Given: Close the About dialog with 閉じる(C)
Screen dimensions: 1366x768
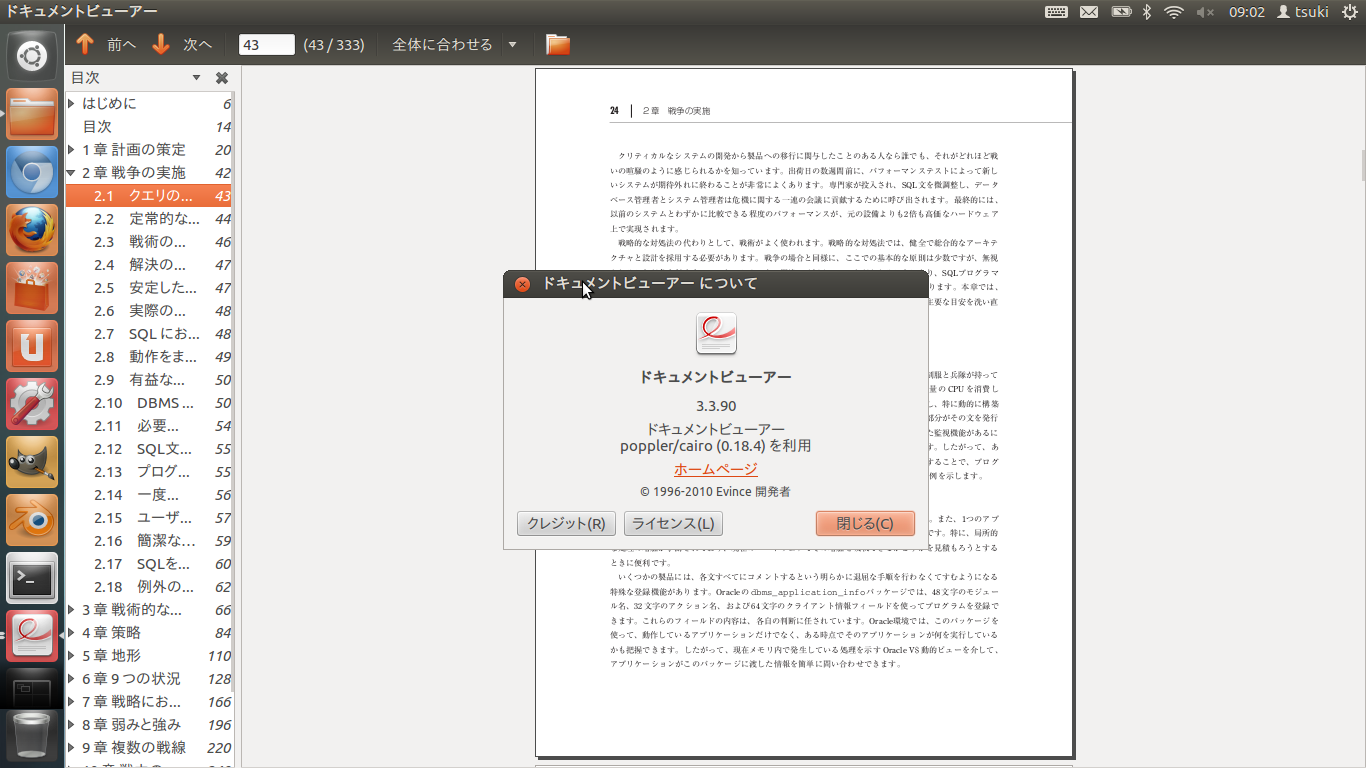Looking at the screenshot, I should [x=865, y=524].
